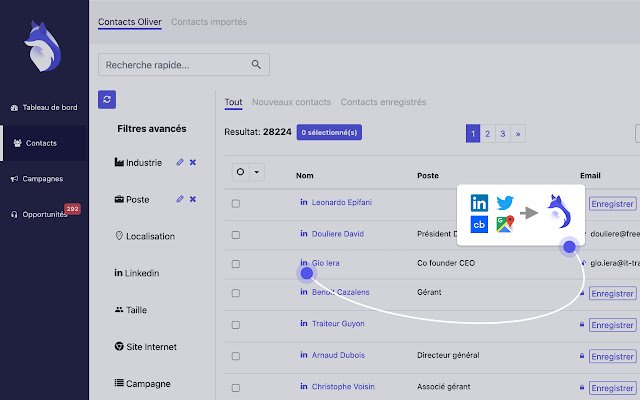Click the Opportunités headset icon
640x400 pixels.
click(x=14, y=214)
